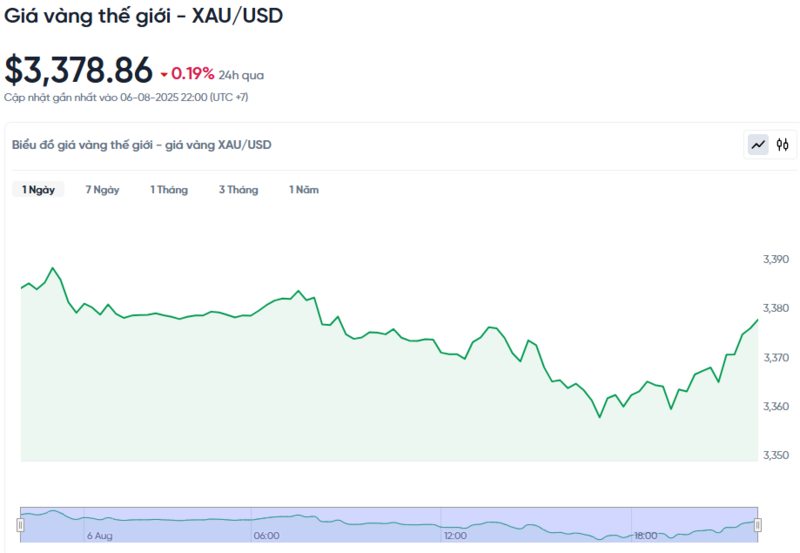Switch to the 3 Tháng period
Screen dimensions: 800x553
coord(238,190)
